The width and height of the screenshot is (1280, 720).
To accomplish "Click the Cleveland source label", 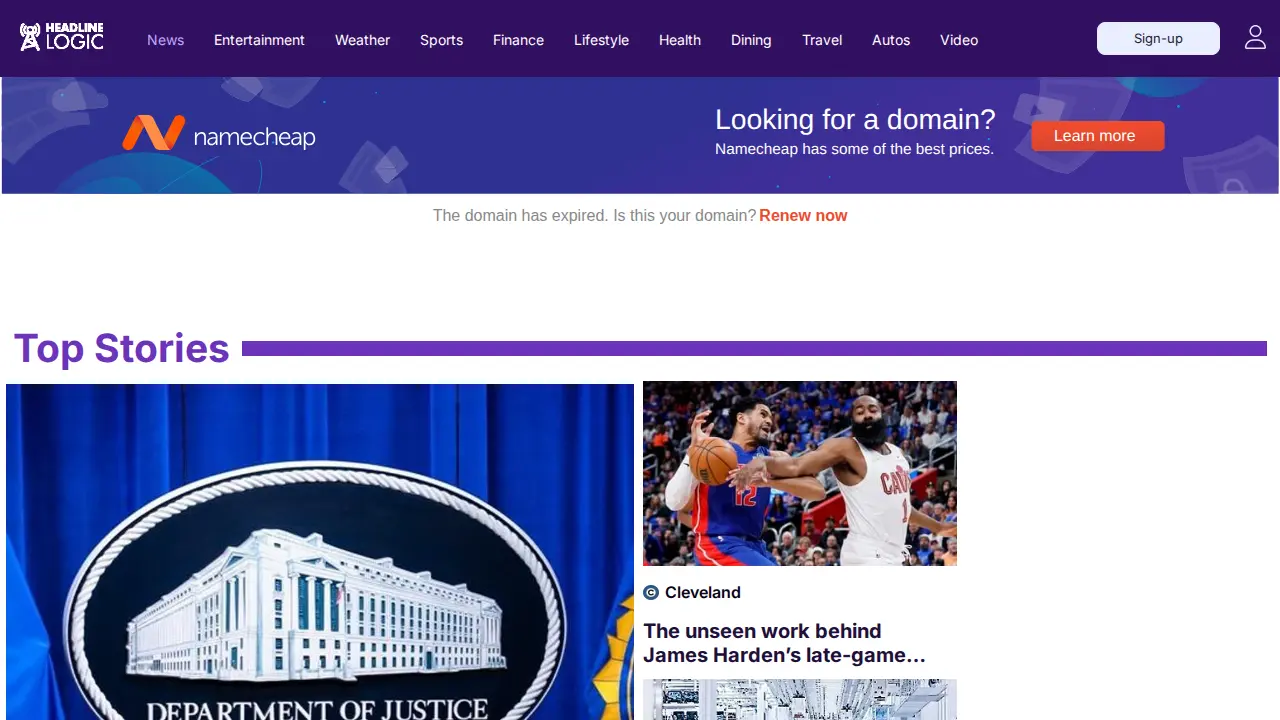I will tap(703, 593).
